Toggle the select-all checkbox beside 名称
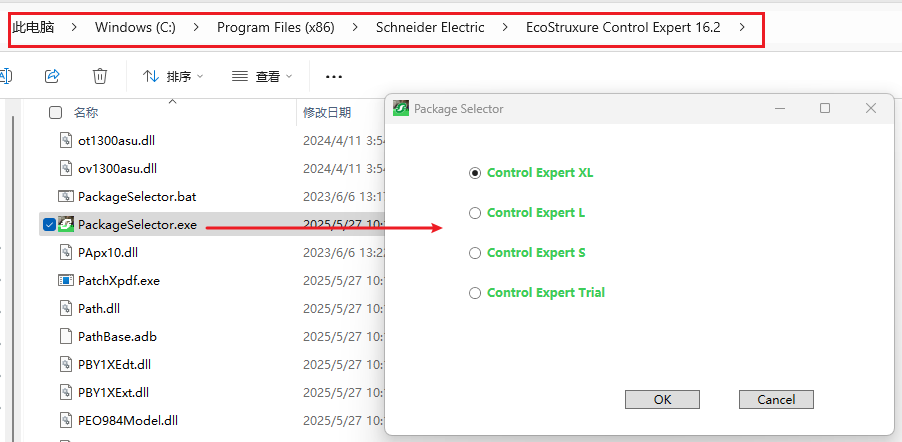The image size is (902, 442). pos(55,113)
